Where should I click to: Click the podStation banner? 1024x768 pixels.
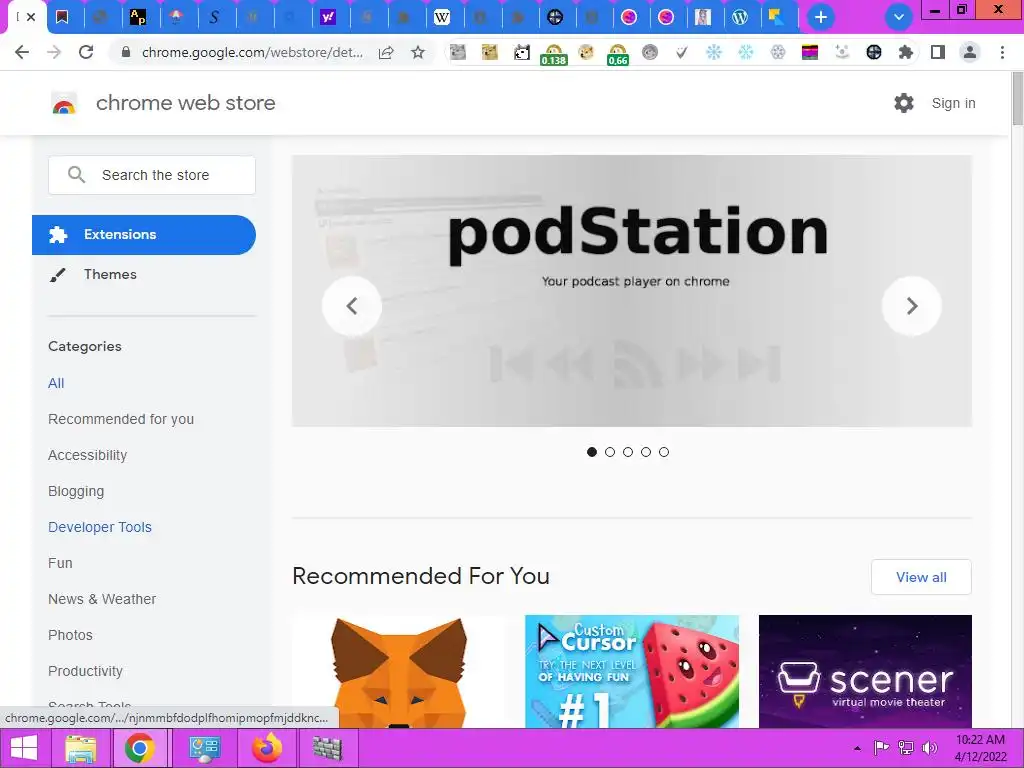632,291
